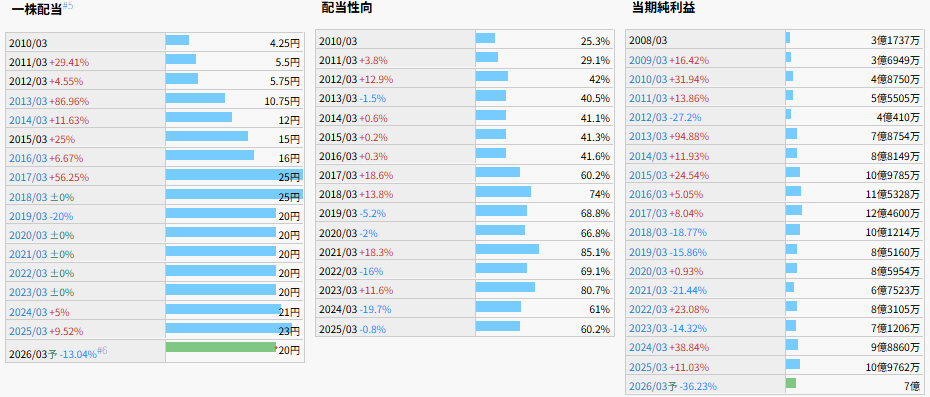930x397 pixels.
Task: Open 2023/03 -14.32% net income link
Action: (648, 328)
